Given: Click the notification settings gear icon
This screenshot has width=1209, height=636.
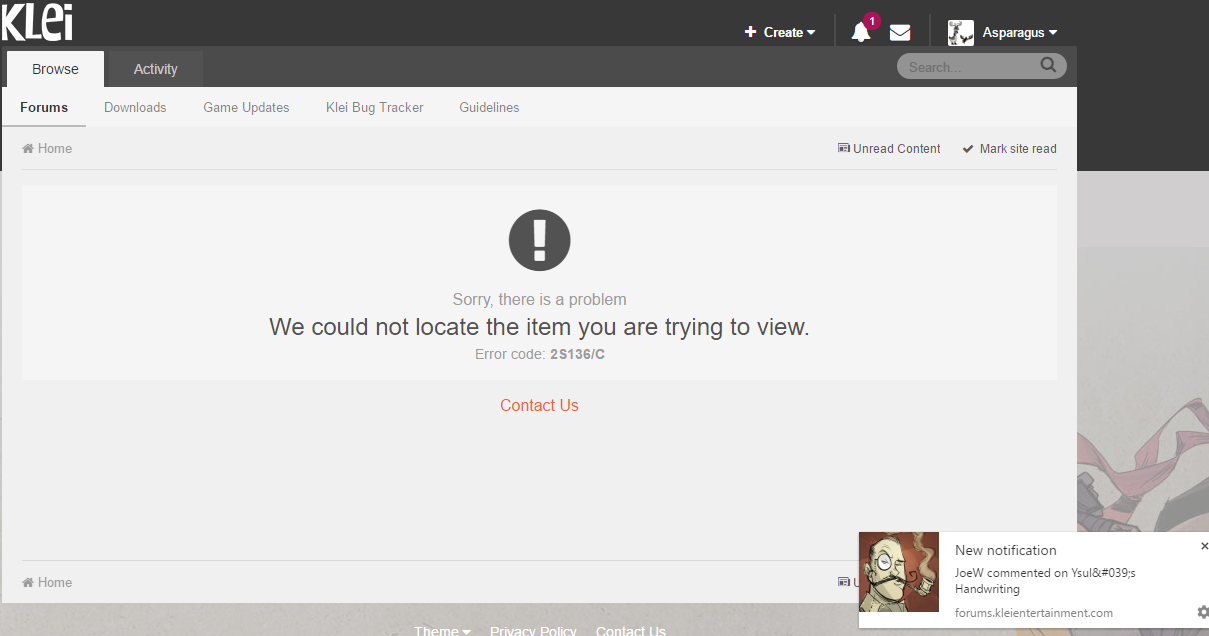Looking at the screenshot, I should [x=1202, y=612].
